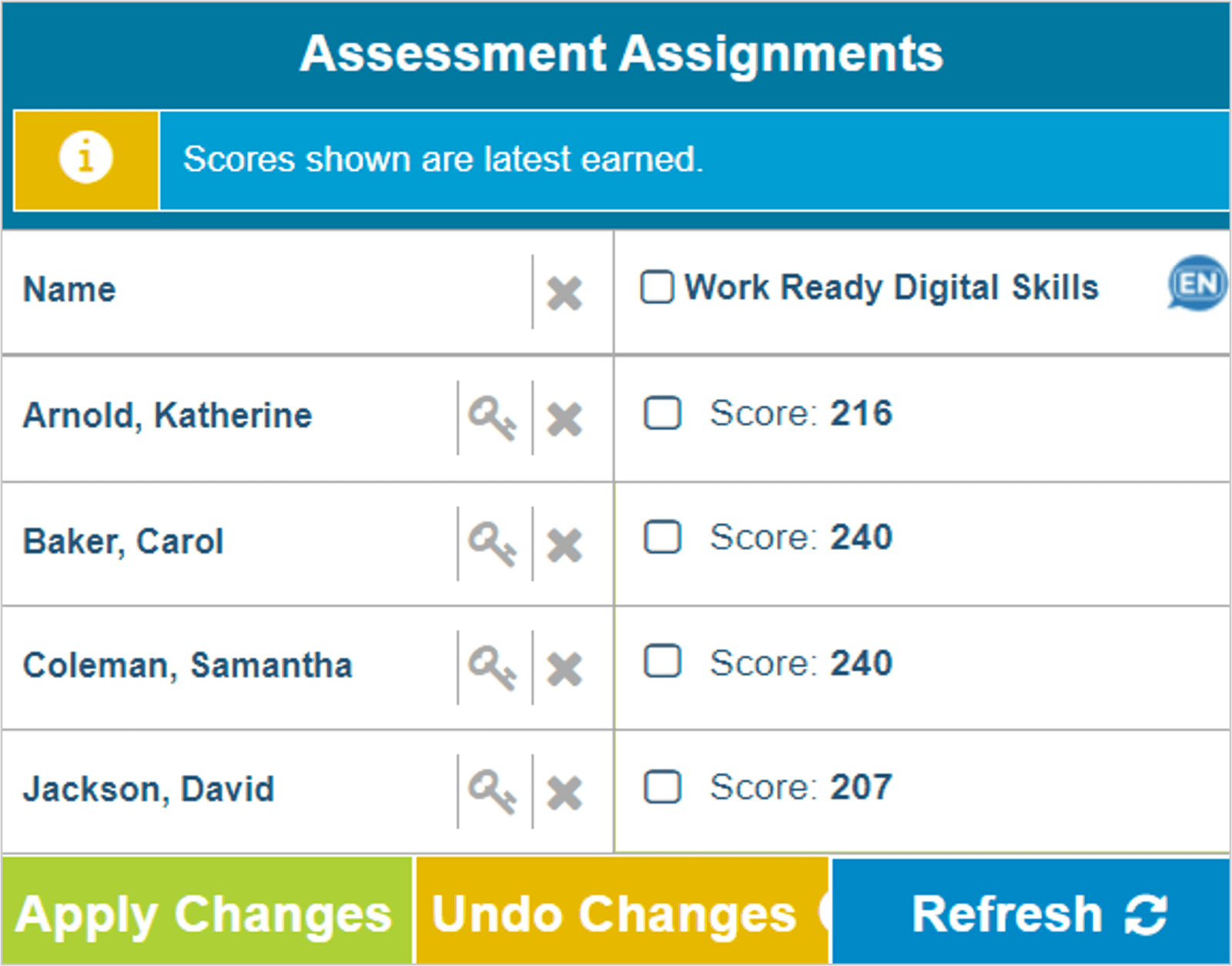Select the checkbox beside Coleman, Samantha's score
1232x966 pixels.
(x=662, y=662)
